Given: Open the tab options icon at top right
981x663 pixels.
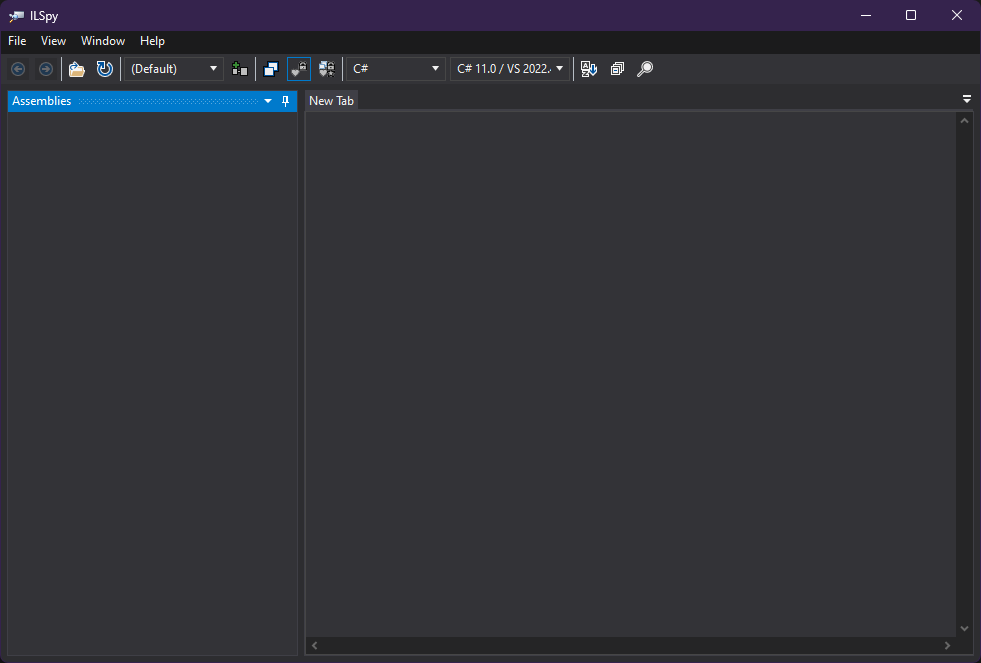Looking at the screenshot, I should tap(966, 99).
